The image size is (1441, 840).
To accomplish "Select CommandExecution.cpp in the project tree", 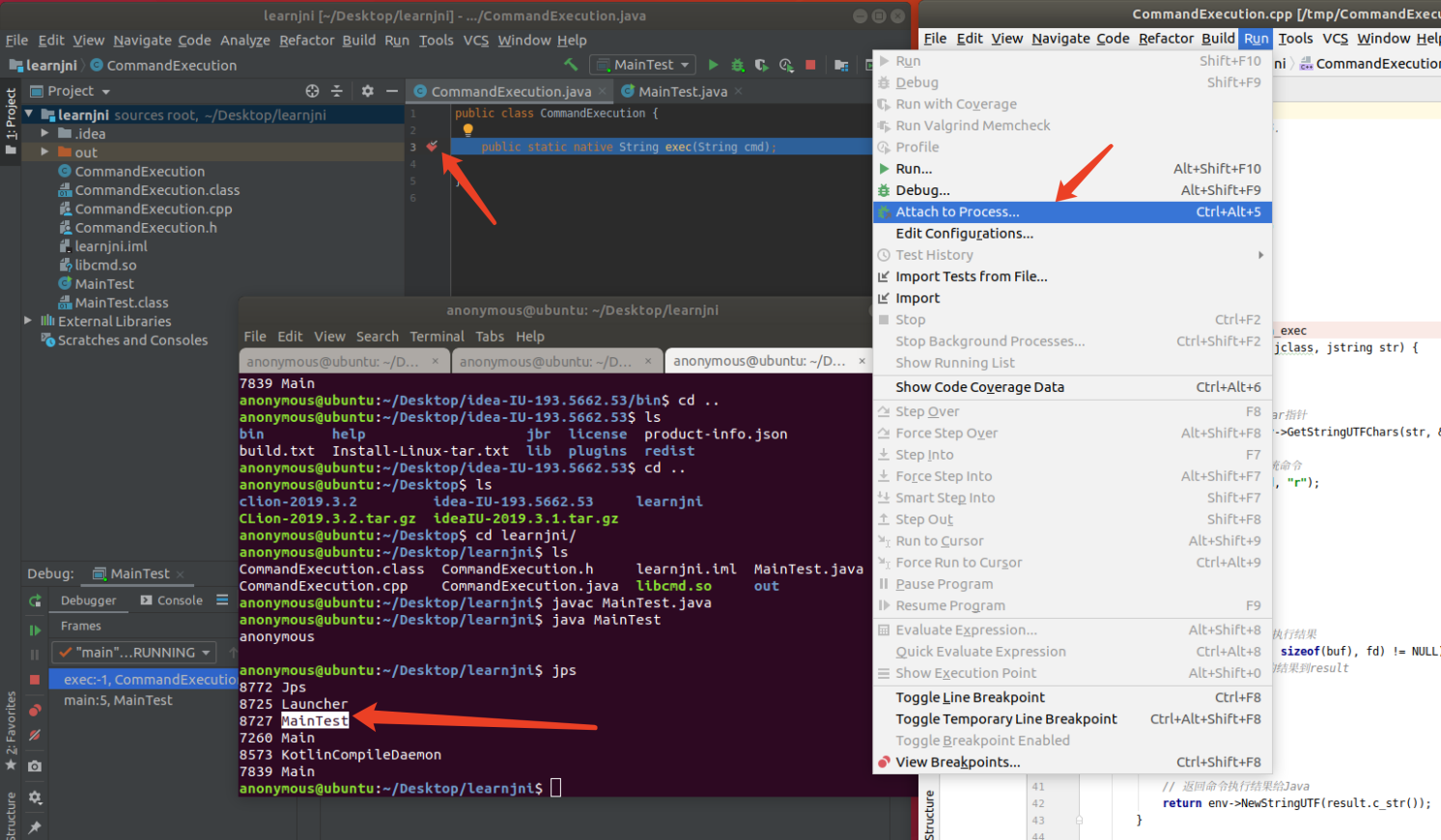I will coord(153,209).
